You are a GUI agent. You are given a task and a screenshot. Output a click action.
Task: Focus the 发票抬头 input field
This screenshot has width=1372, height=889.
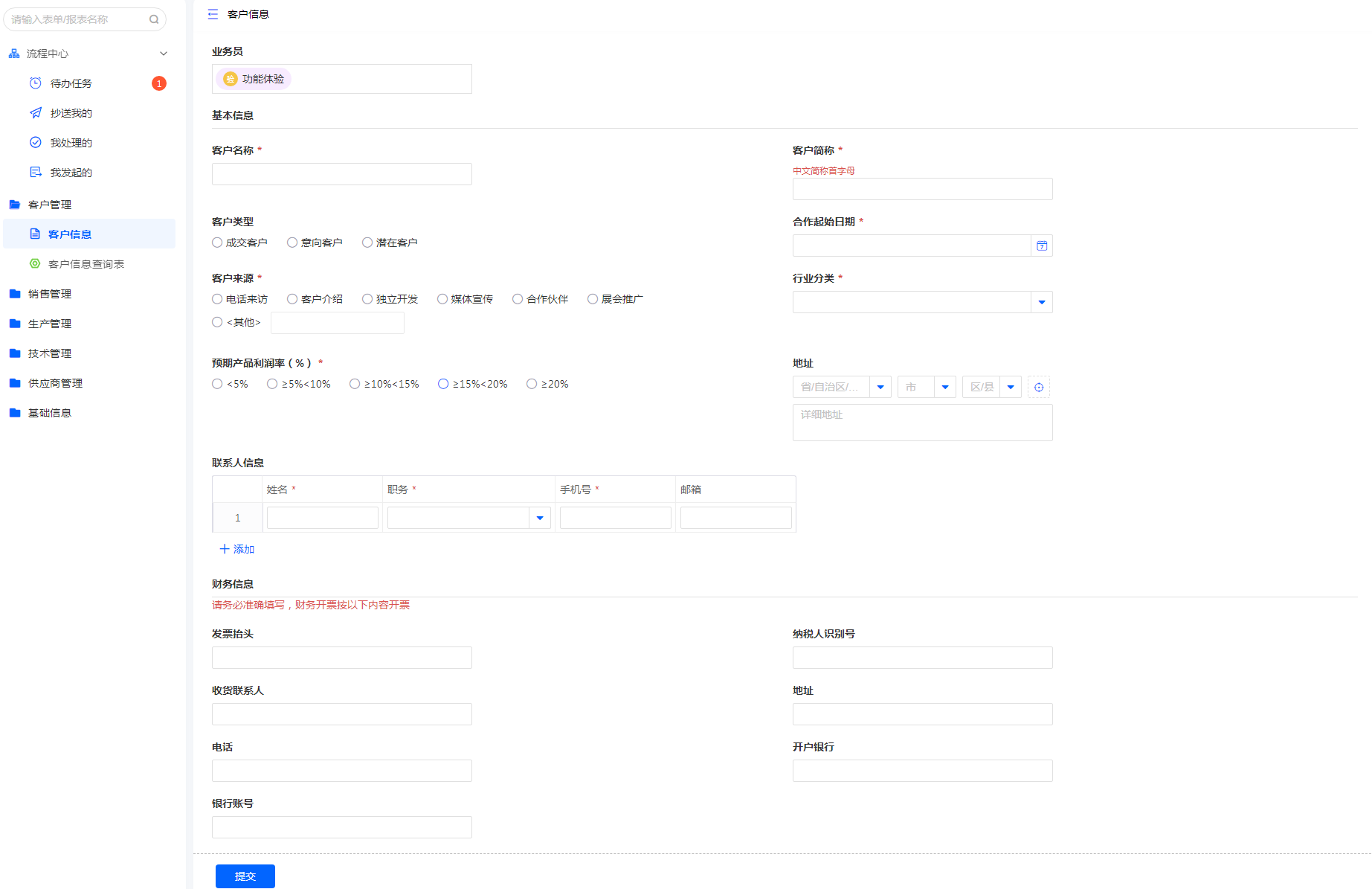[x=342, y=658]
